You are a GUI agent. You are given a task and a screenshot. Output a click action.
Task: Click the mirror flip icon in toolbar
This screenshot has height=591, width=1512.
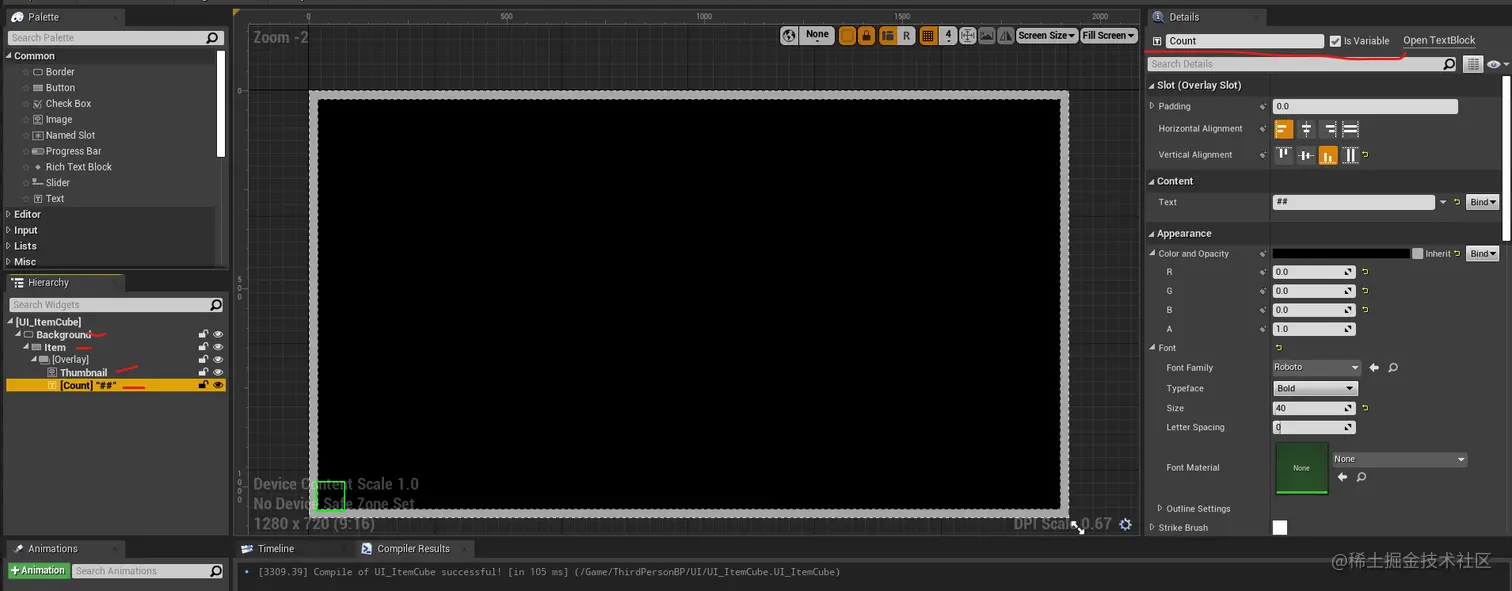tap(1005, 35)
